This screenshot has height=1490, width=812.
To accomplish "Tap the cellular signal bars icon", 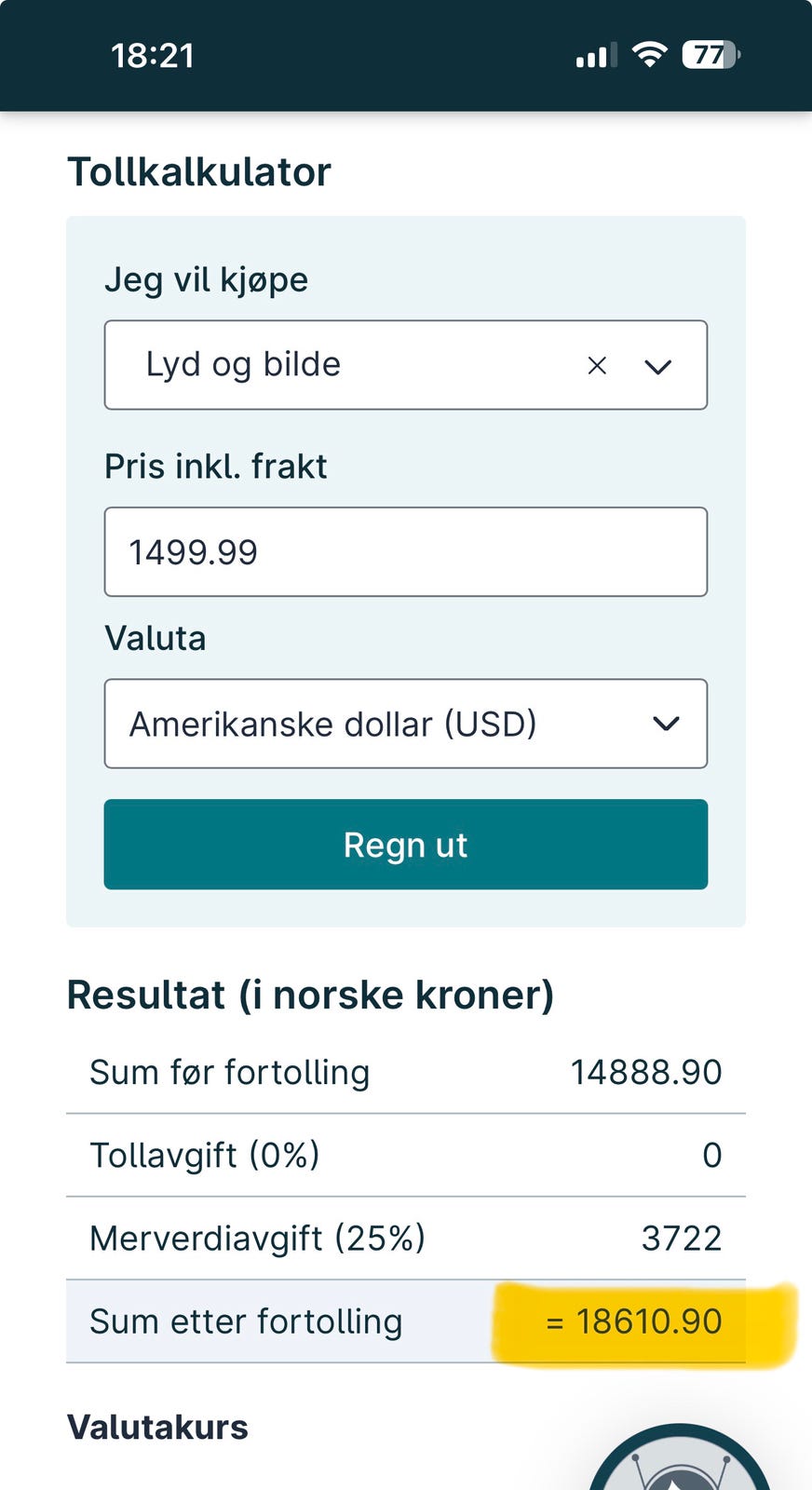I will coord(596,56).
